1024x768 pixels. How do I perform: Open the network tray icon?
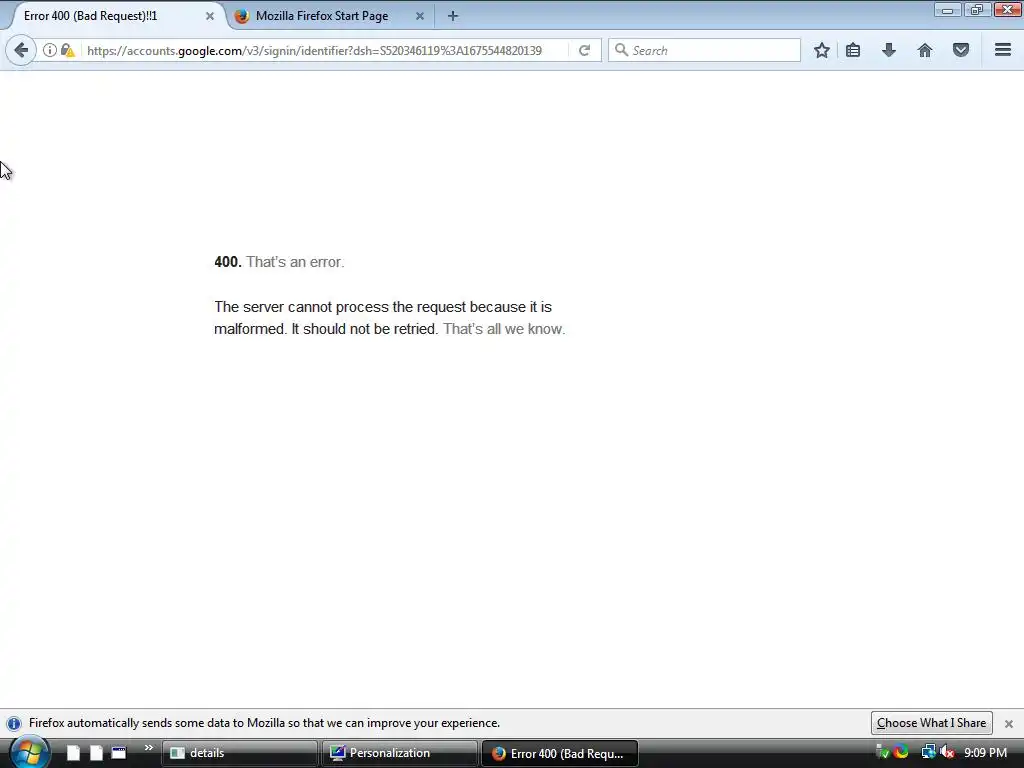(928, 752)
